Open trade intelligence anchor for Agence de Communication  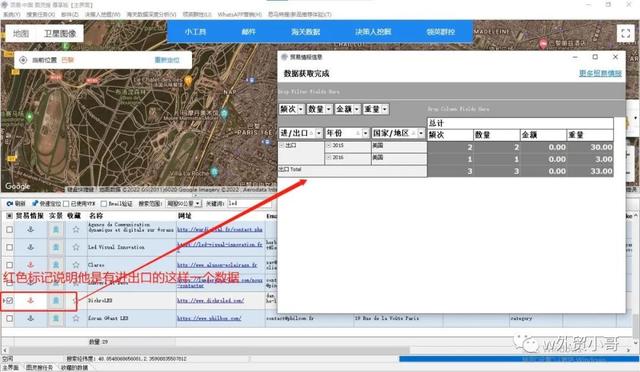[x=30, y=229]
